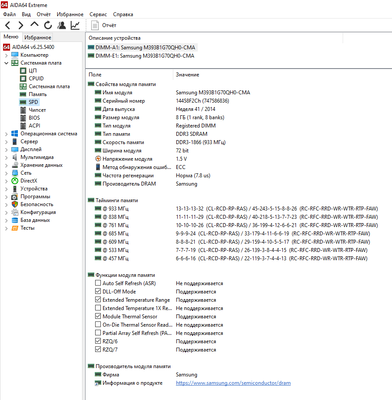Toggle DLL-Off Mode checkbox
Screen dimensions: 392x400
click(x=98, y=291)
